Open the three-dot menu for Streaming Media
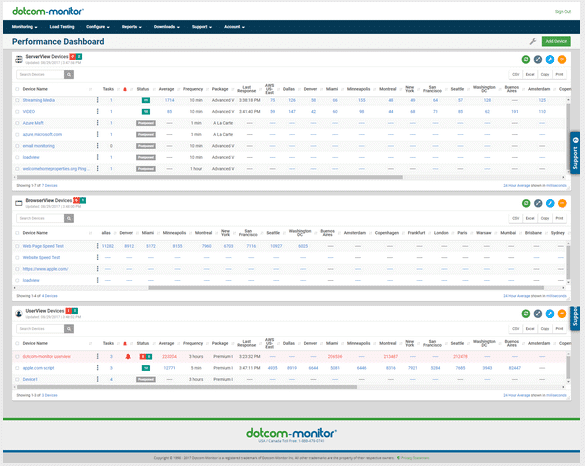585x466 pixels. click(x=98, y=100)
